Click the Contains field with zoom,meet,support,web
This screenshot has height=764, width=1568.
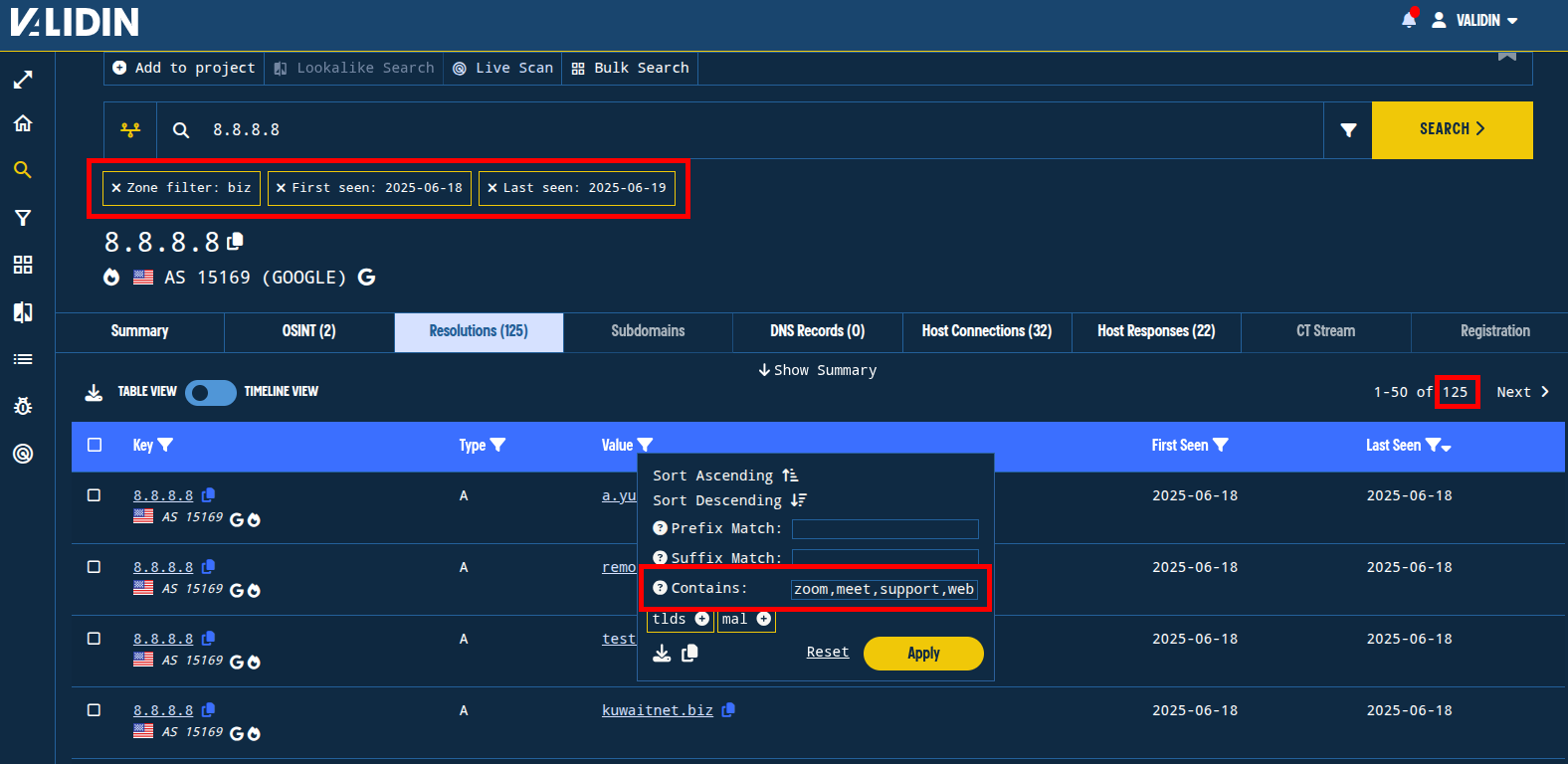(885, 590)
